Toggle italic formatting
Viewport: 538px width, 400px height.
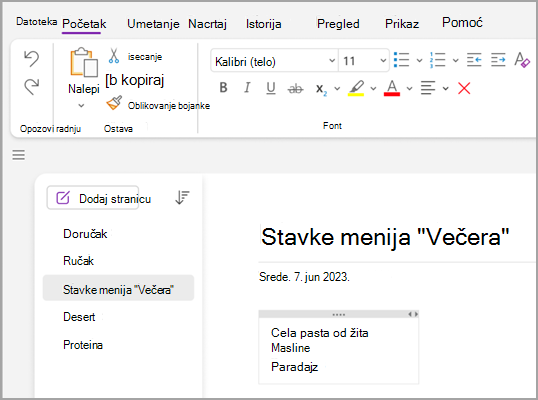pyautogui.click(x=247, y=88)
